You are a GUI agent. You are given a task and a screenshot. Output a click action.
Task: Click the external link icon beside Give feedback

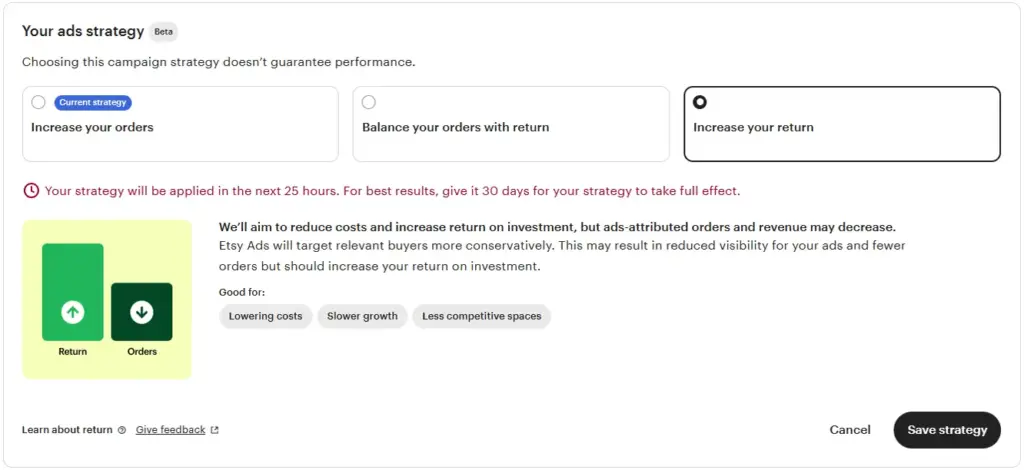215,430
